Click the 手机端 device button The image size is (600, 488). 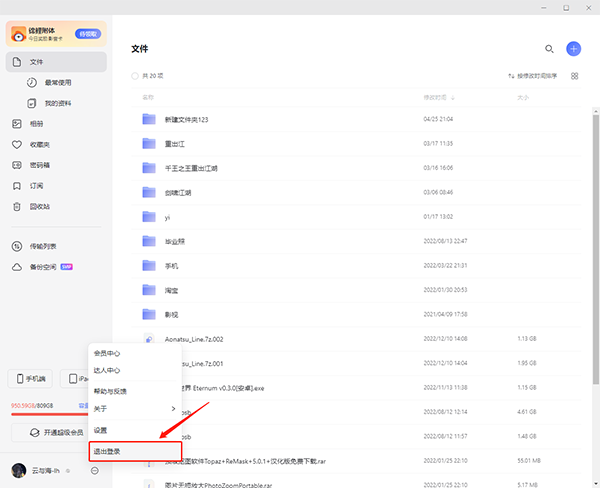point(30,379)
